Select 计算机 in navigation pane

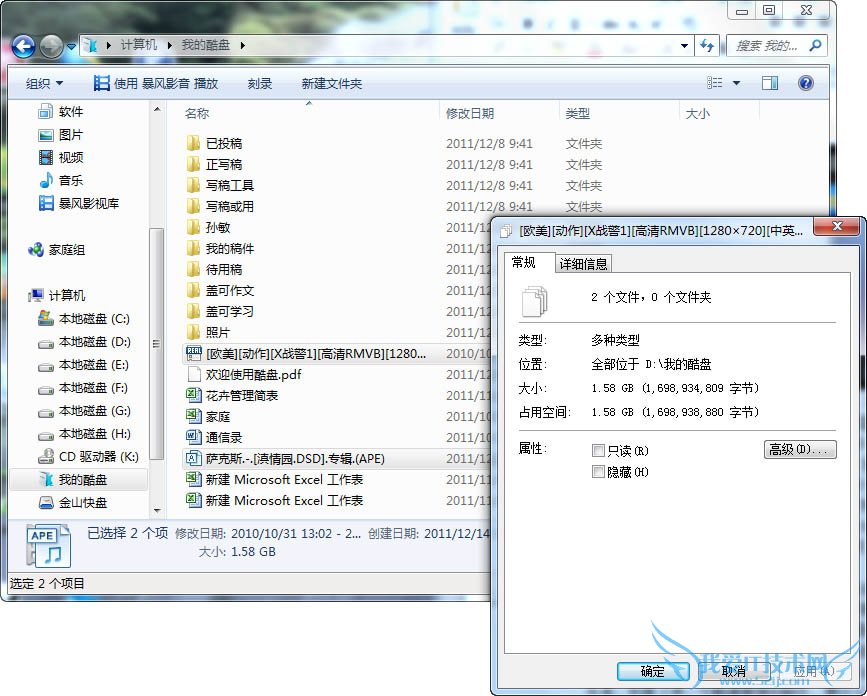pyautogui.click(x=56, y=296)
